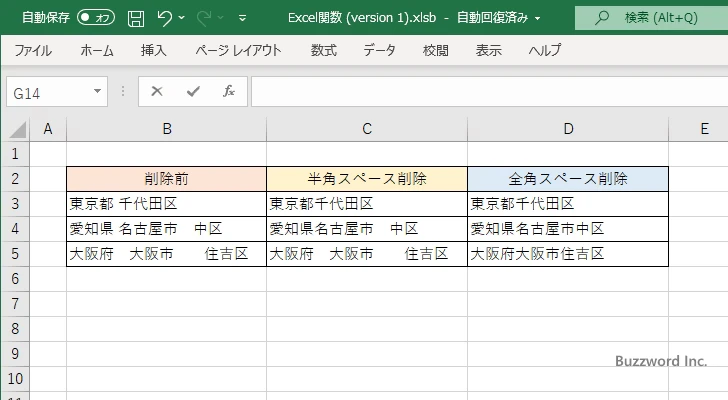Viewport: 728px width, 400px height.
Task: Select the 全角スペース削除 header cell
Action: pyautogui.click(x=568, y=179)
